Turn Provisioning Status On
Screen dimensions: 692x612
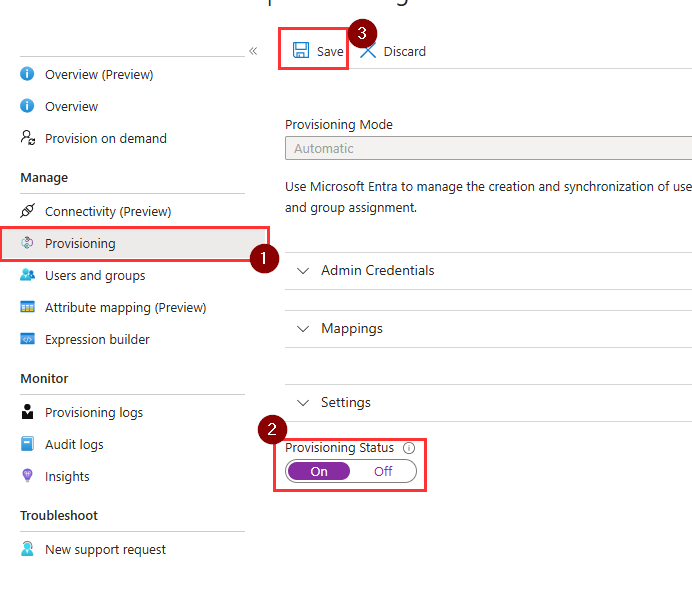[x=319, y=471]
